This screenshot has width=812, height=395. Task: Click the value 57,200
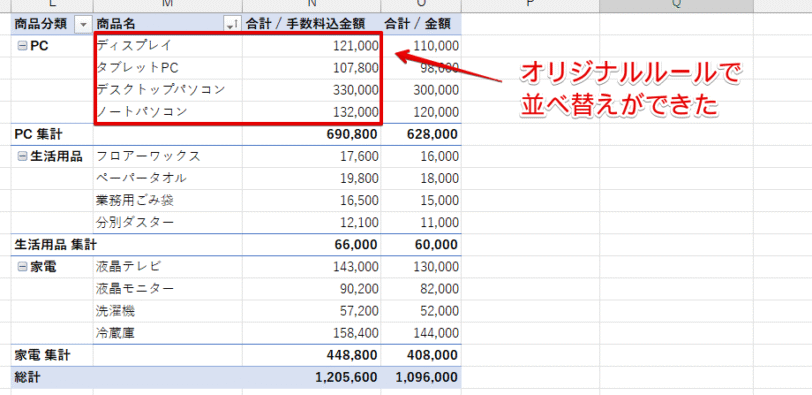(x=359, y=311)
